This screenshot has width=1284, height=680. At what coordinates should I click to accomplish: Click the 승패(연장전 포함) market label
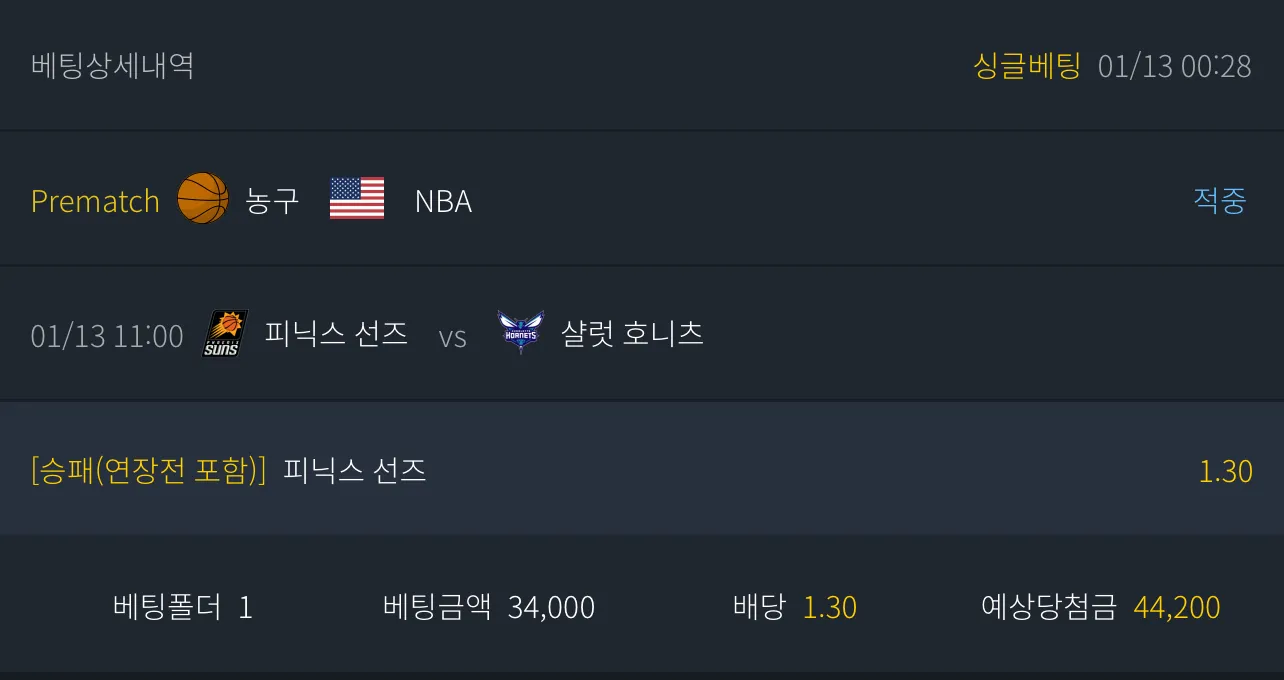tap(149, 470)
